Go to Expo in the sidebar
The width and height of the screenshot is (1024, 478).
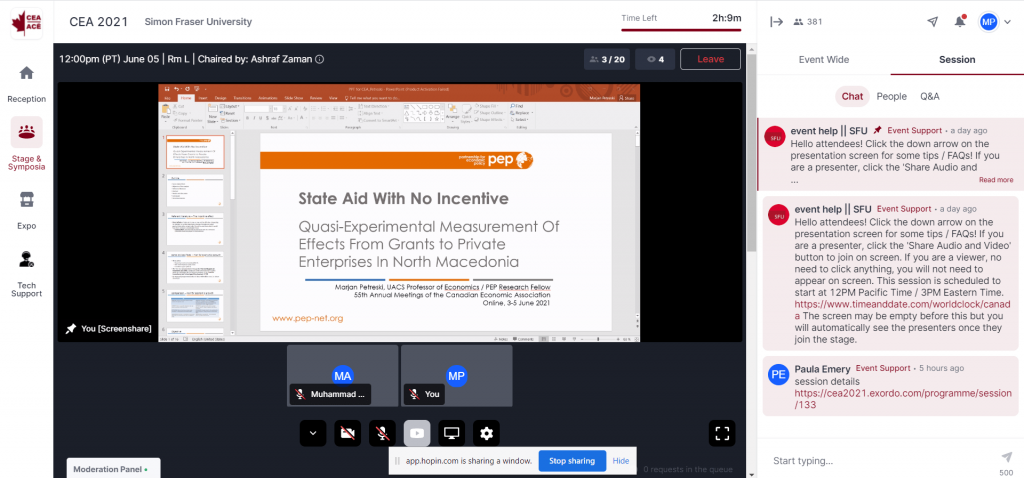coord(26,208)
